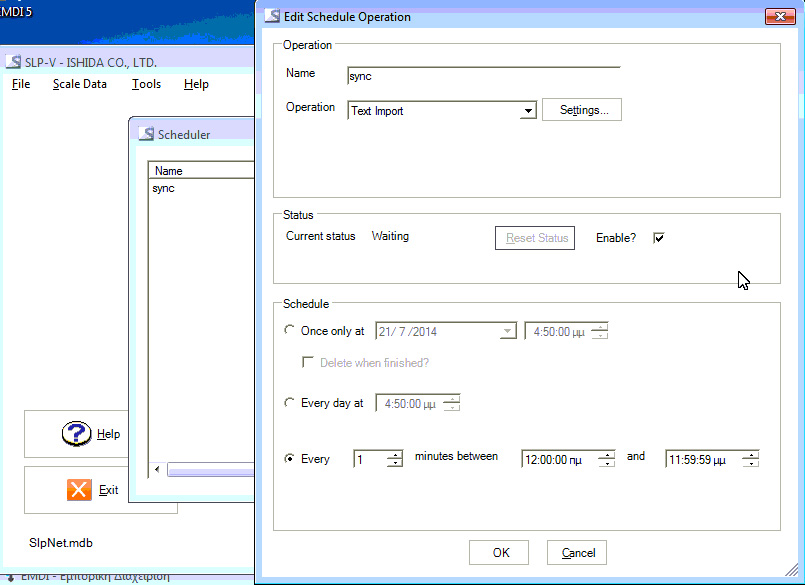Toggle the Enable? checkbox
The width and height of the screenshot is (805, 585).
click(x=658, y=238)
